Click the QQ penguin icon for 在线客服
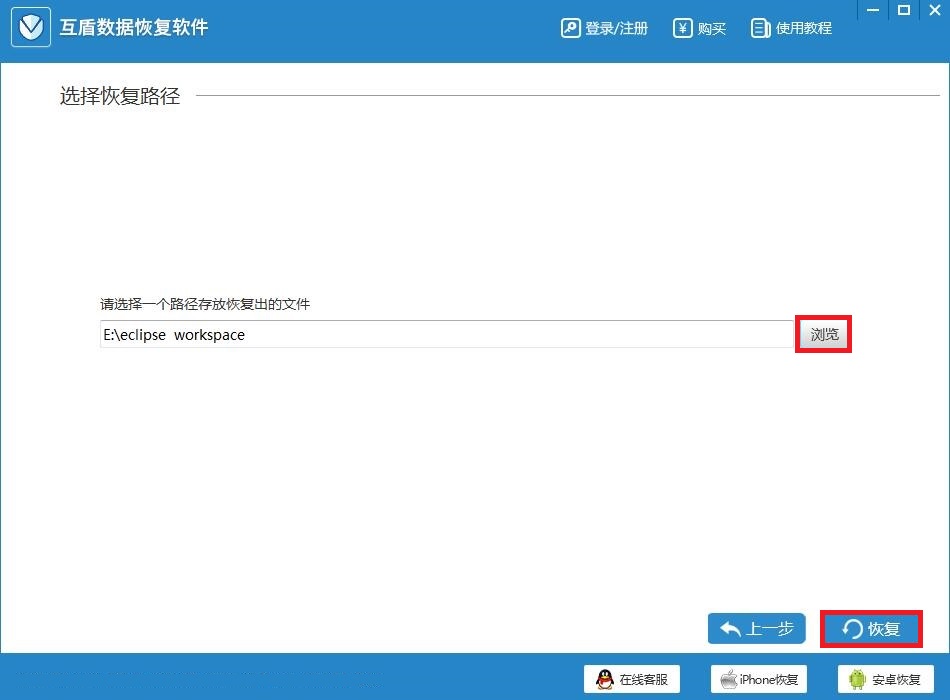Image resolution: width=950 pixels, height=700 pixels. pyautogui.click(x=603, y=679)
